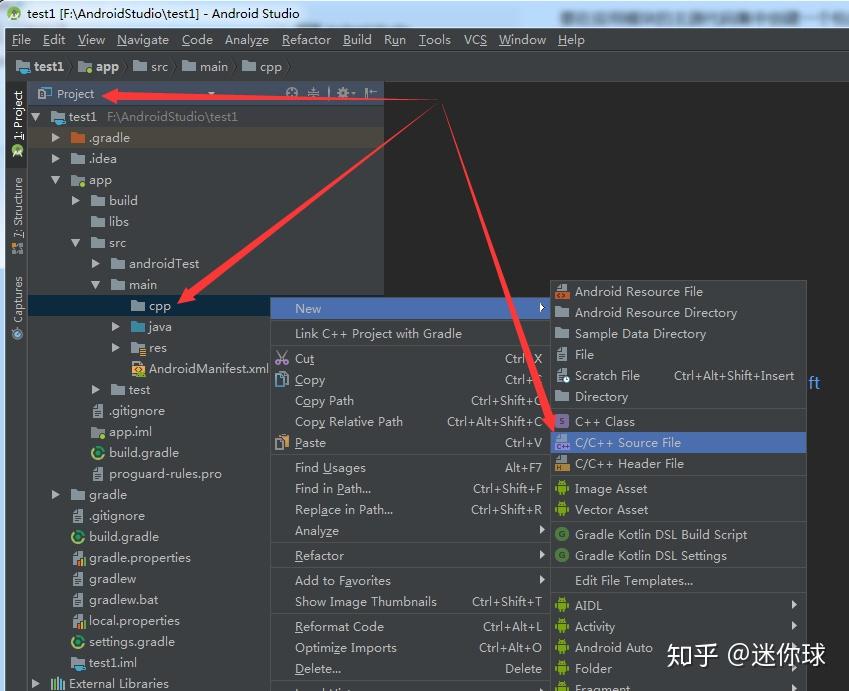
Task: Select Find Usages from context menu
Action: (x=410, y=467)
